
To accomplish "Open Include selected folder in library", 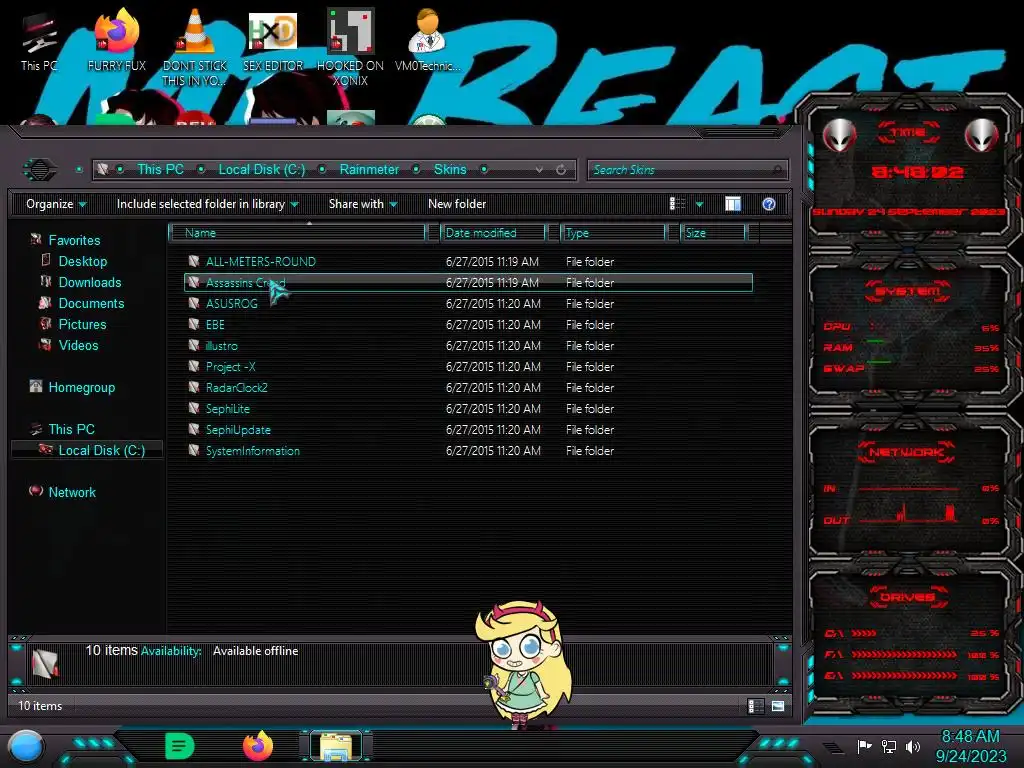I will point(207,204).
